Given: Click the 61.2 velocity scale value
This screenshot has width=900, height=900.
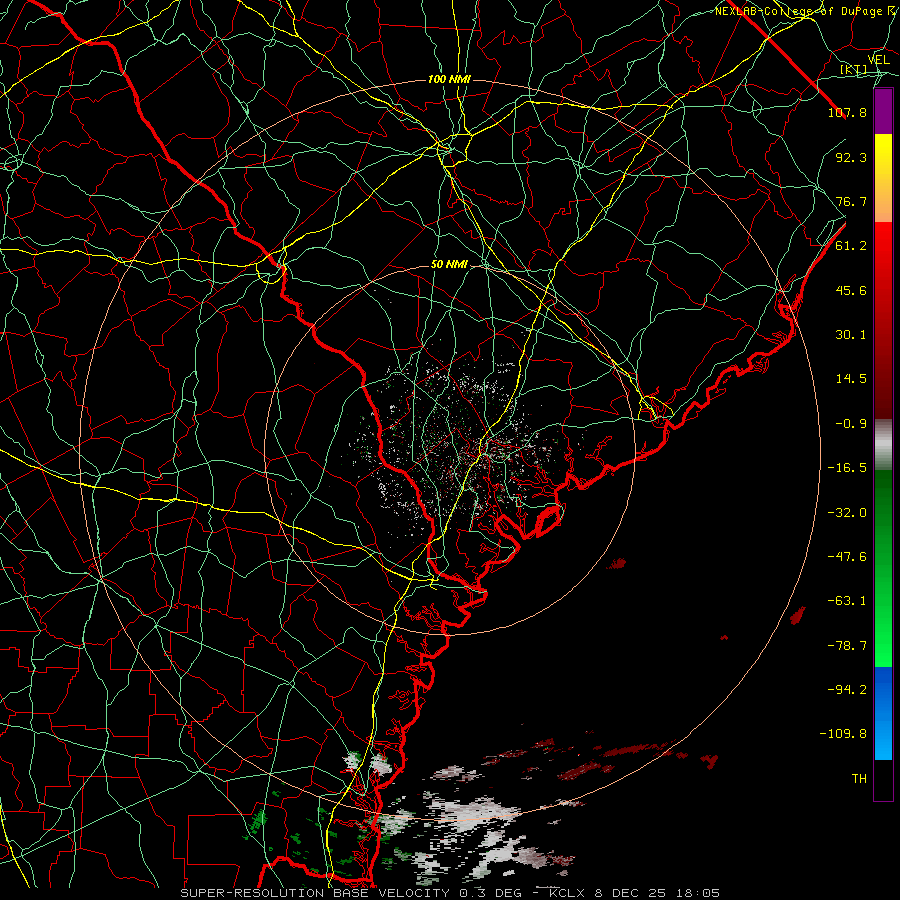Looking at the screenshot, I should [851, 246].
